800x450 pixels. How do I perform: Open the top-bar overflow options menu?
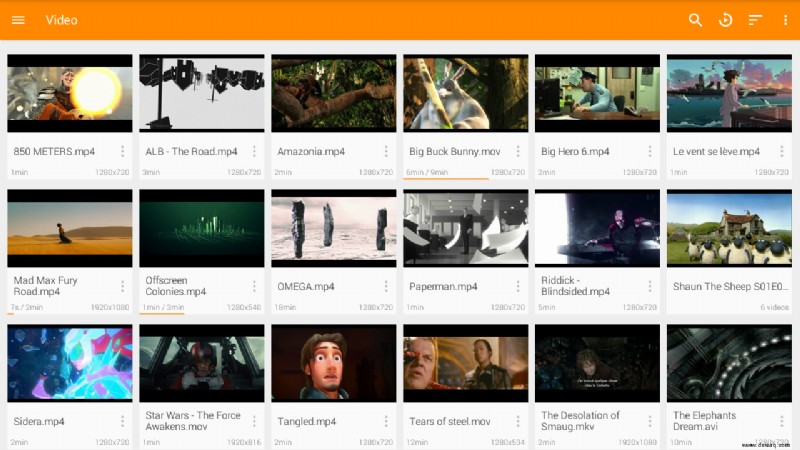(x=785, y=20)
